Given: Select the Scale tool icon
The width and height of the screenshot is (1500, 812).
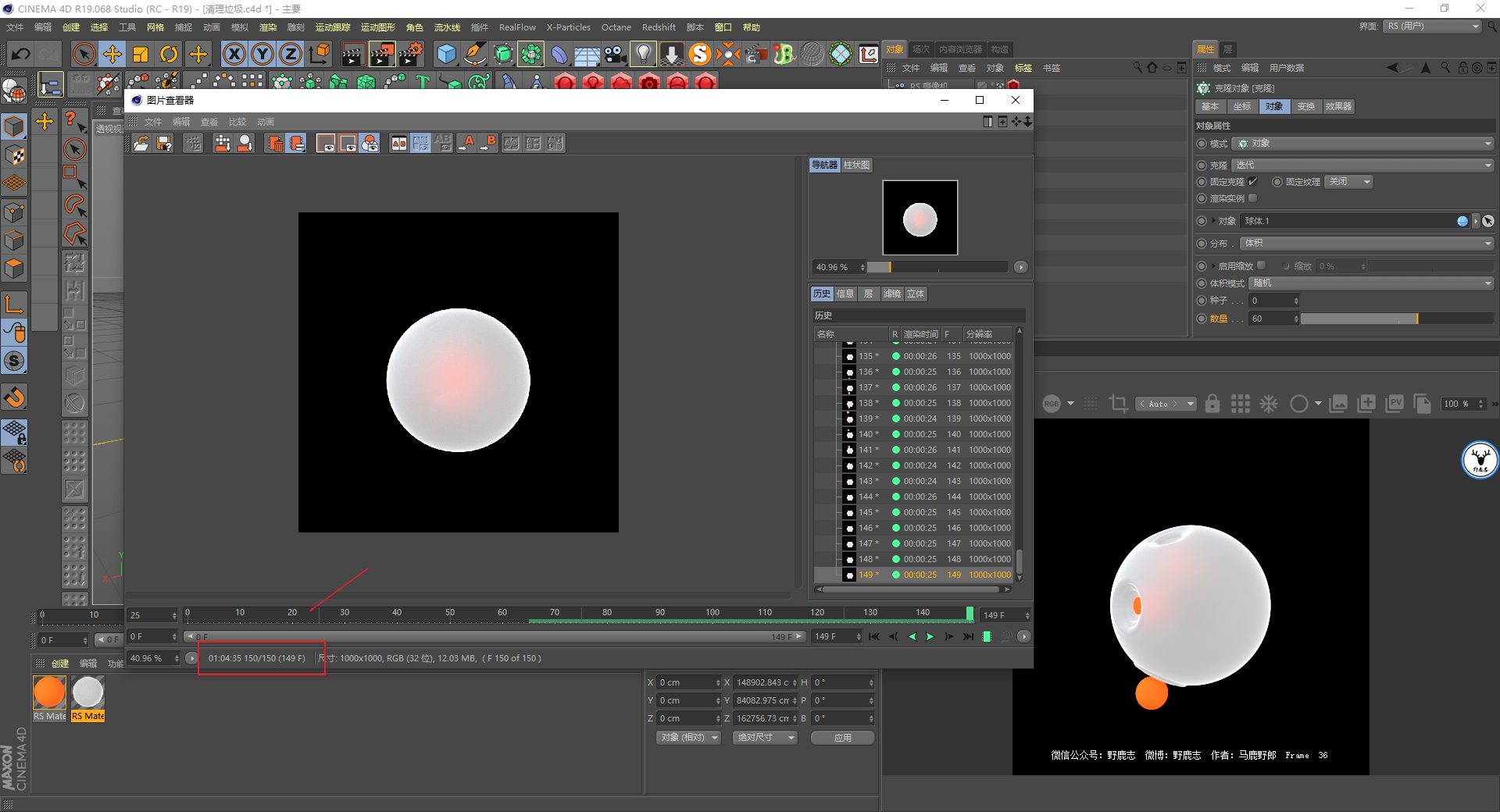Looking at the screenshot, I should 141,54.
